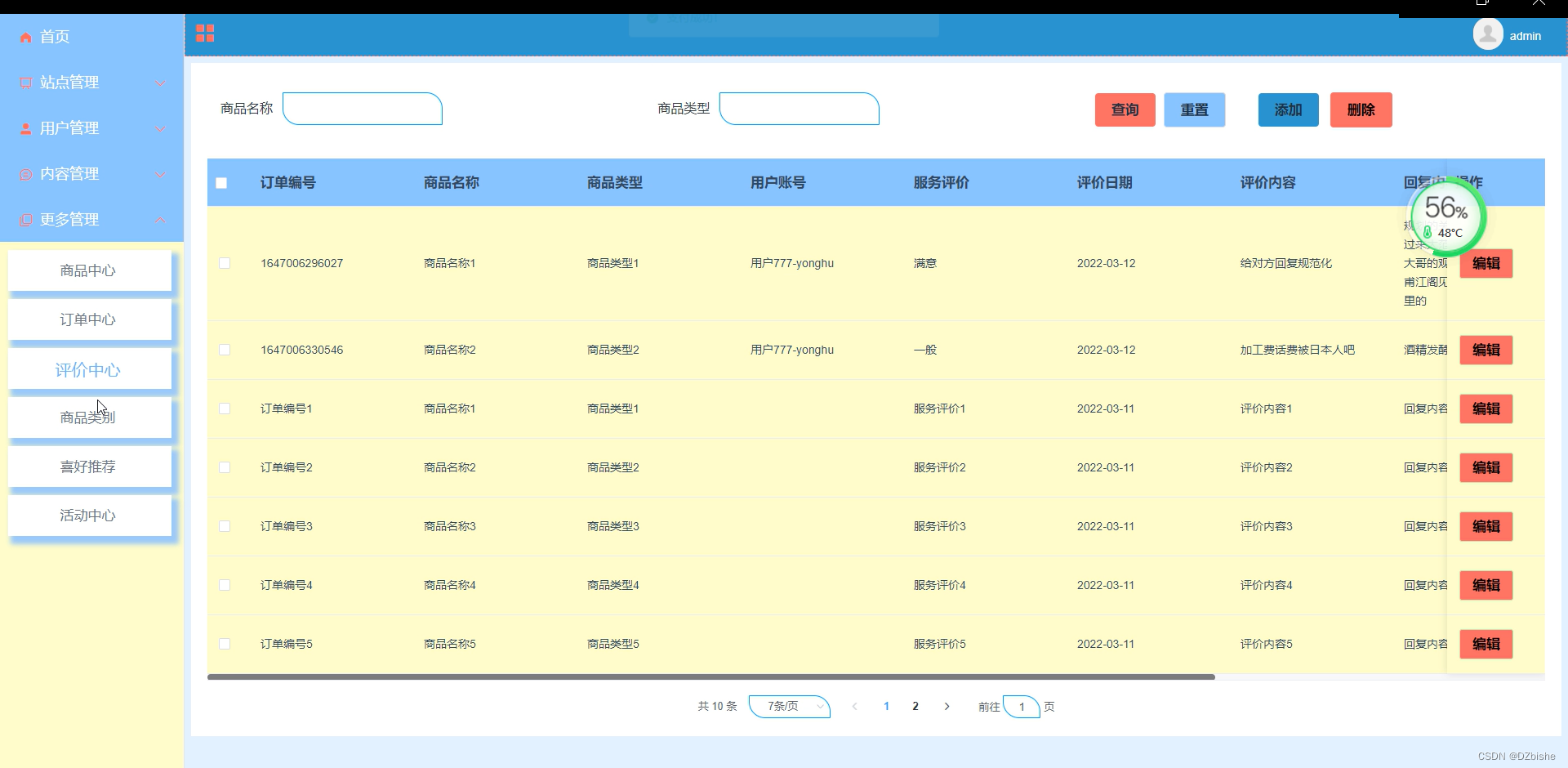Click 共 10 条 total count text
The height and width of the screenshot is (768, 1568).
(x=717, y=707)
